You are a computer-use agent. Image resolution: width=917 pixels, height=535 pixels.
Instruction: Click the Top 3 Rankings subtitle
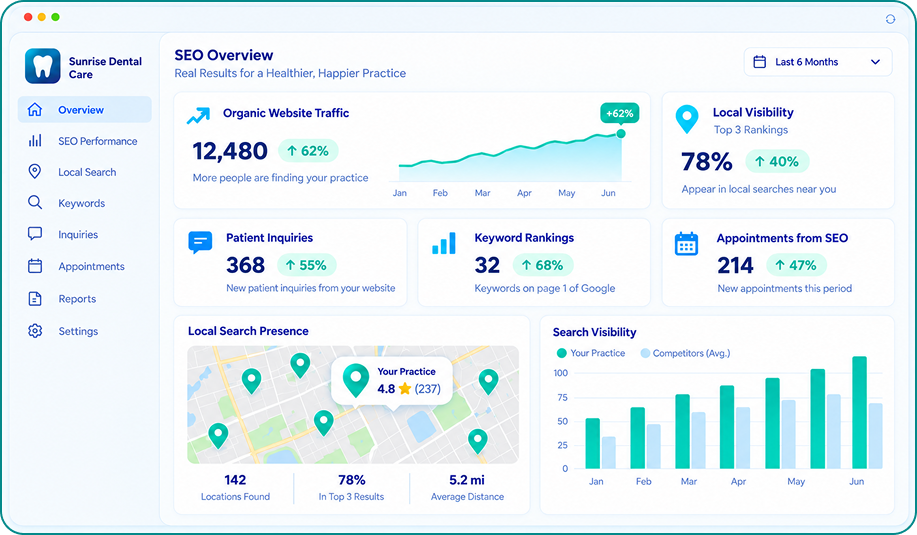tap(750, 130)
